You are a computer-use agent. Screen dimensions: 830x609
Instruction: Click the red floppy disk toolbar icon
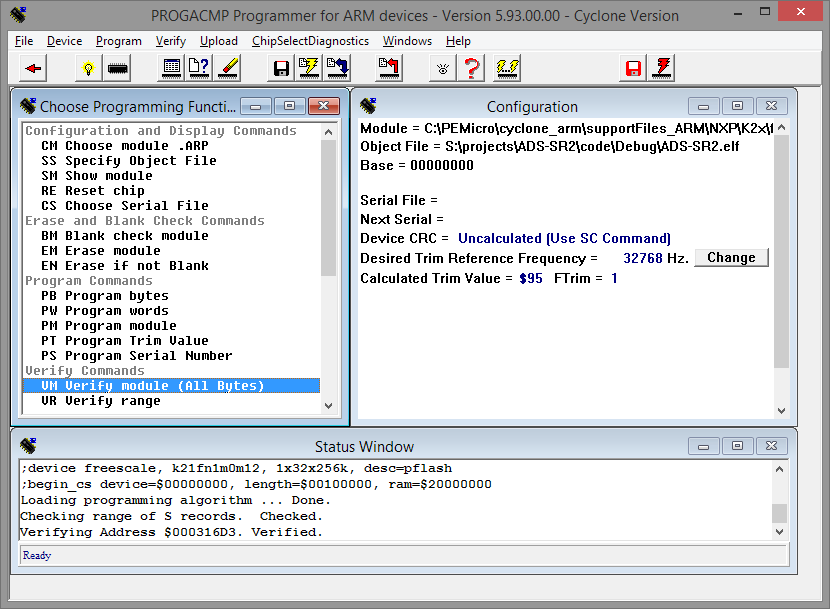point(633,68)
